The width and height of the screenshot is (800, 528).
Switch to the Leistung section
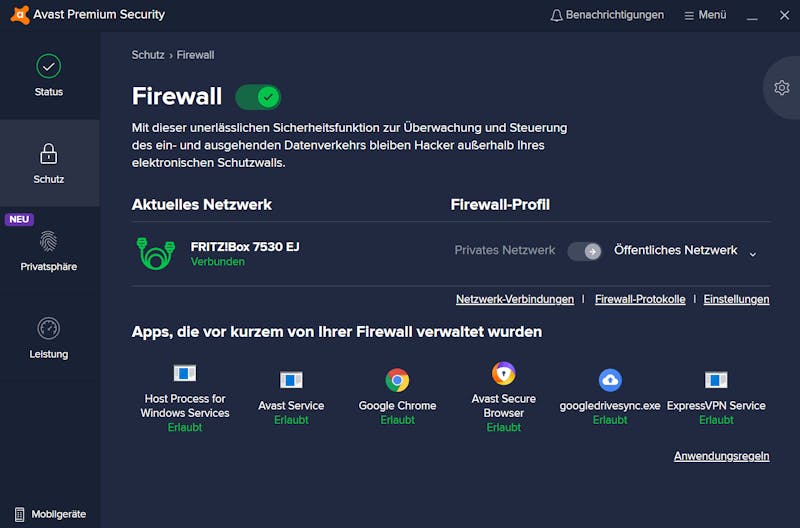click(x=49, y=338)
